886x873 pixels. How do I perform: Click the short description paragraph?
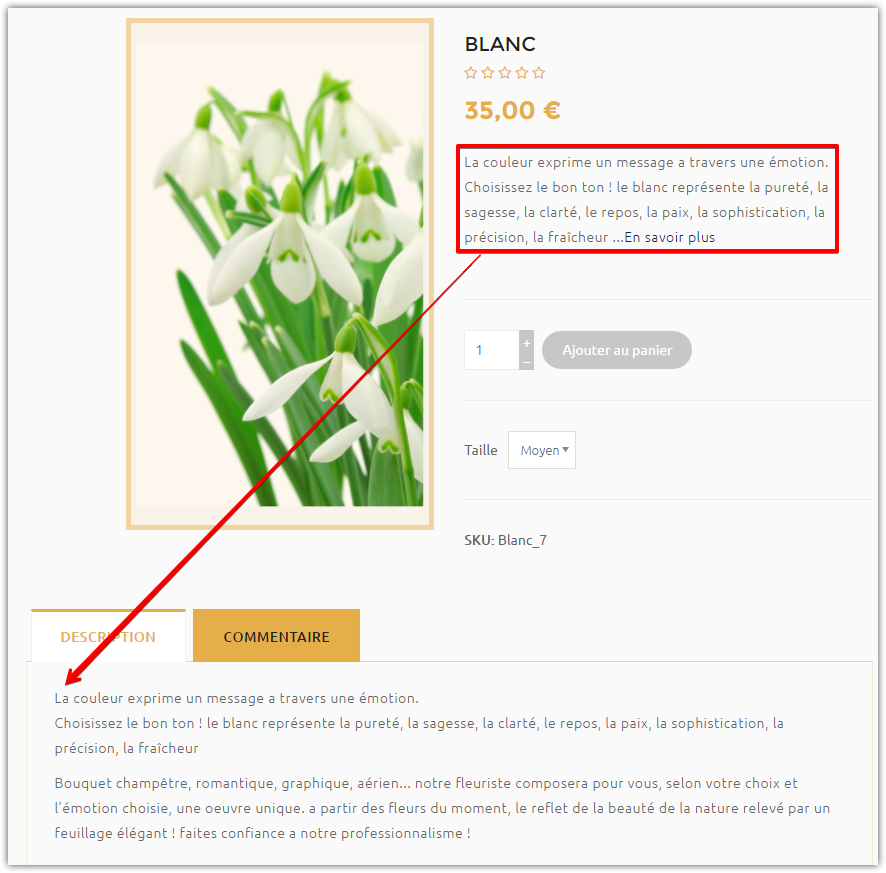(646, 199)
